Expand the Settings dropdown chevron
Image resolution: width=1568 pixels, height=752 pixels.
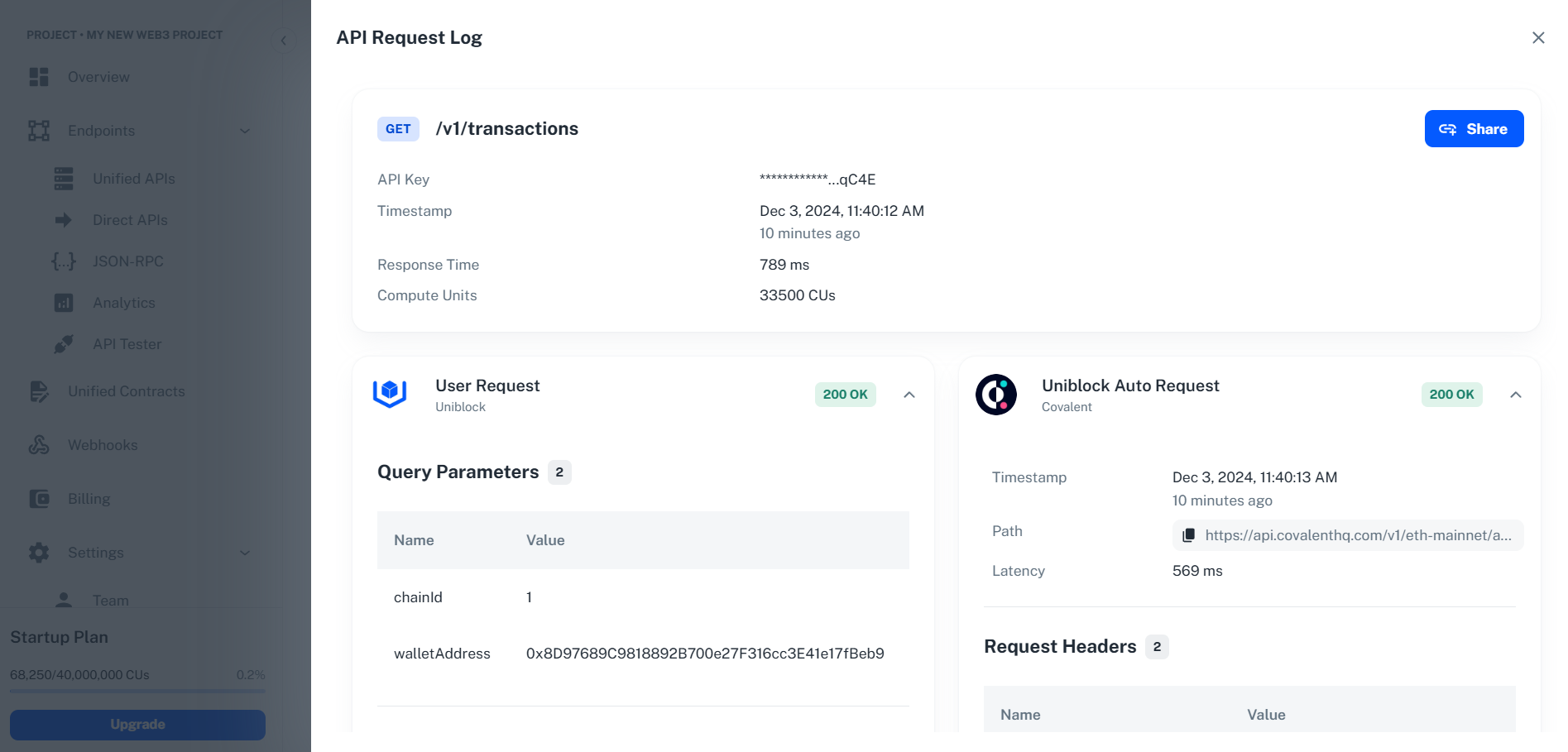point(245,553)
